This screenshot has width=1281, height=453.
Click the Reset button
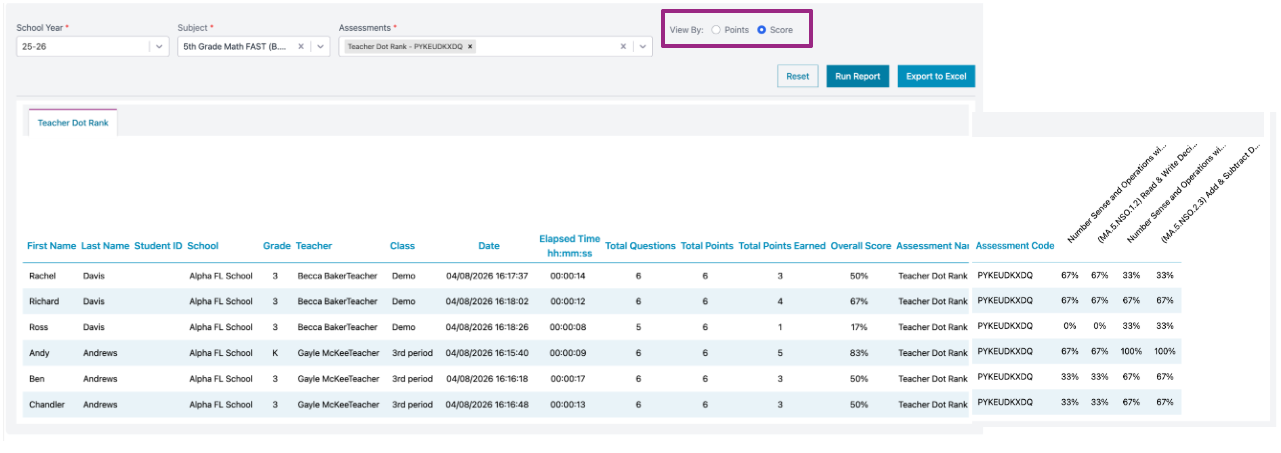pyautogui.click(x=797, y=76)
